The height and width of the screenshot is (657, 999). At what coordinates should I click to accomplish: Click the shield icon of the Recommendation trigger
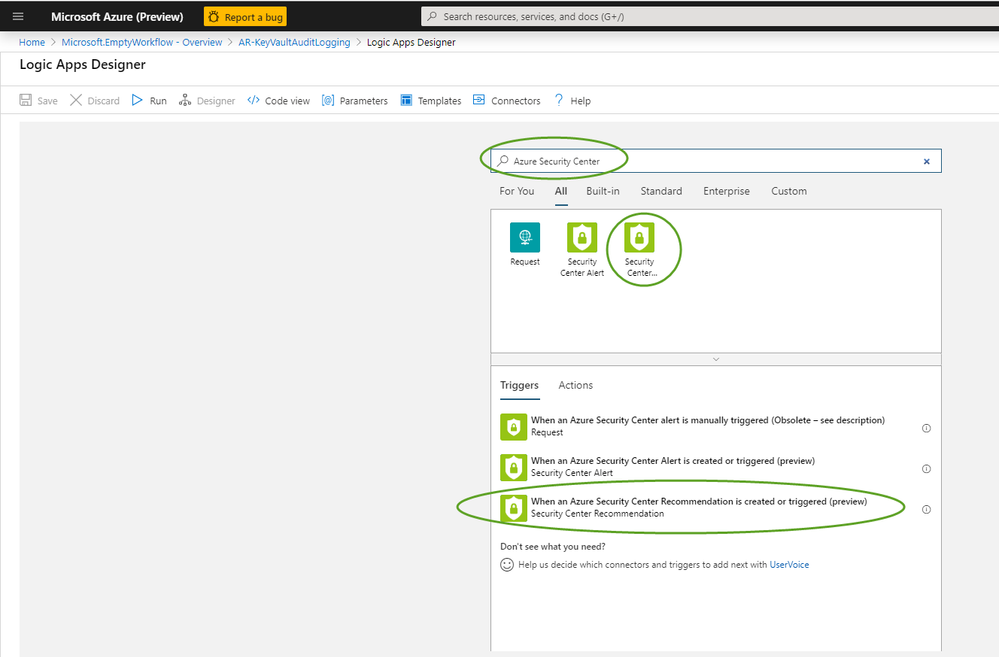pyautogui.click(x=514, y=509)
